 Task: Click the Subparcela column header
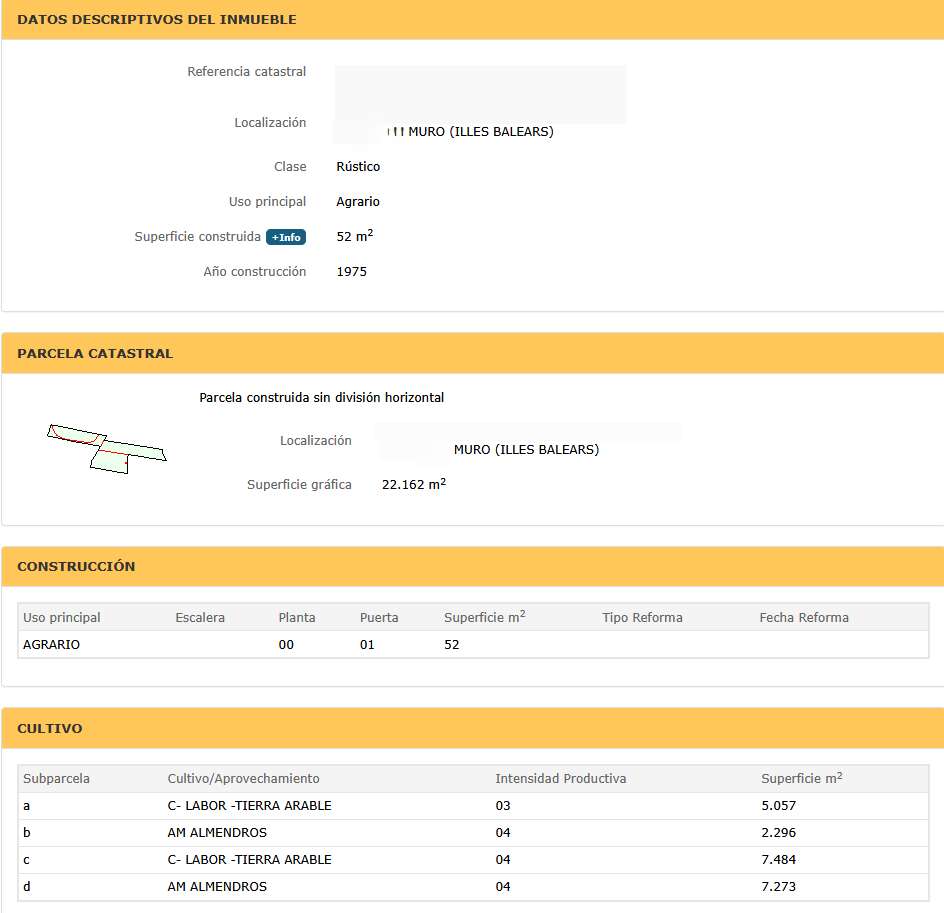(56, 778)
